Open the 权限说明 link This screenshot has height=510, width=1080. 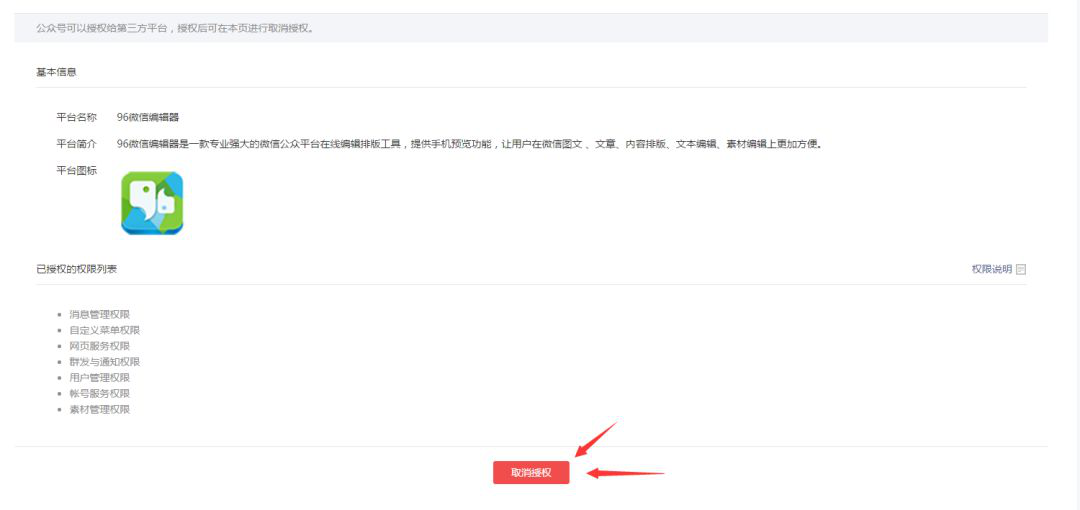point(992,269)
